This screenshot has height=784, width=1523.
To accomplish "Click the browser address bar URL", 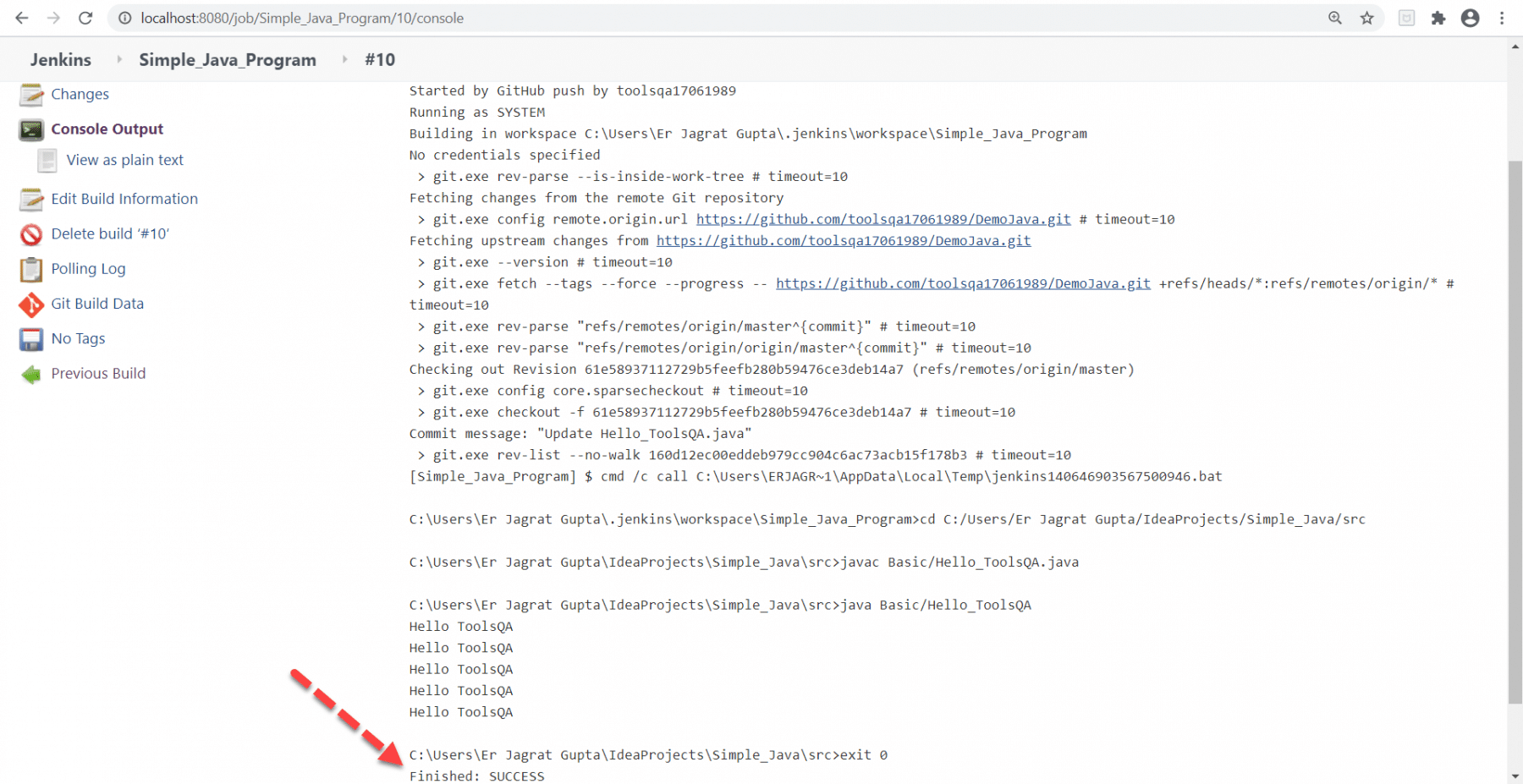I will pos(302,18).
